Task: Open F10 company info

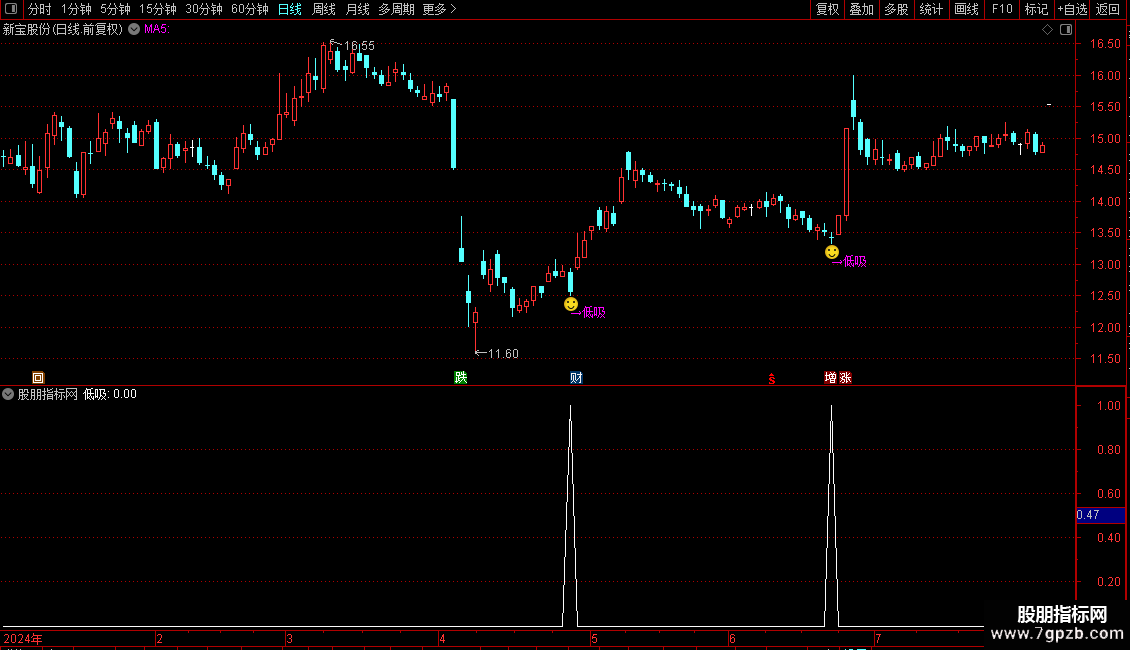Action: (x=1002, y=9)
